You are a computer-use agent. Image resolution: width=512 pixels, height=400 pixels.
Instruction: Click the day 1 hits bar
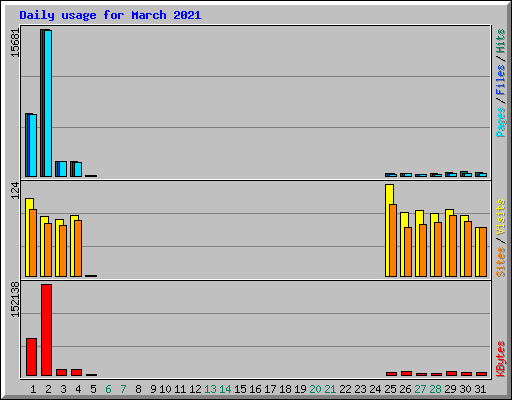pos(27,145)
